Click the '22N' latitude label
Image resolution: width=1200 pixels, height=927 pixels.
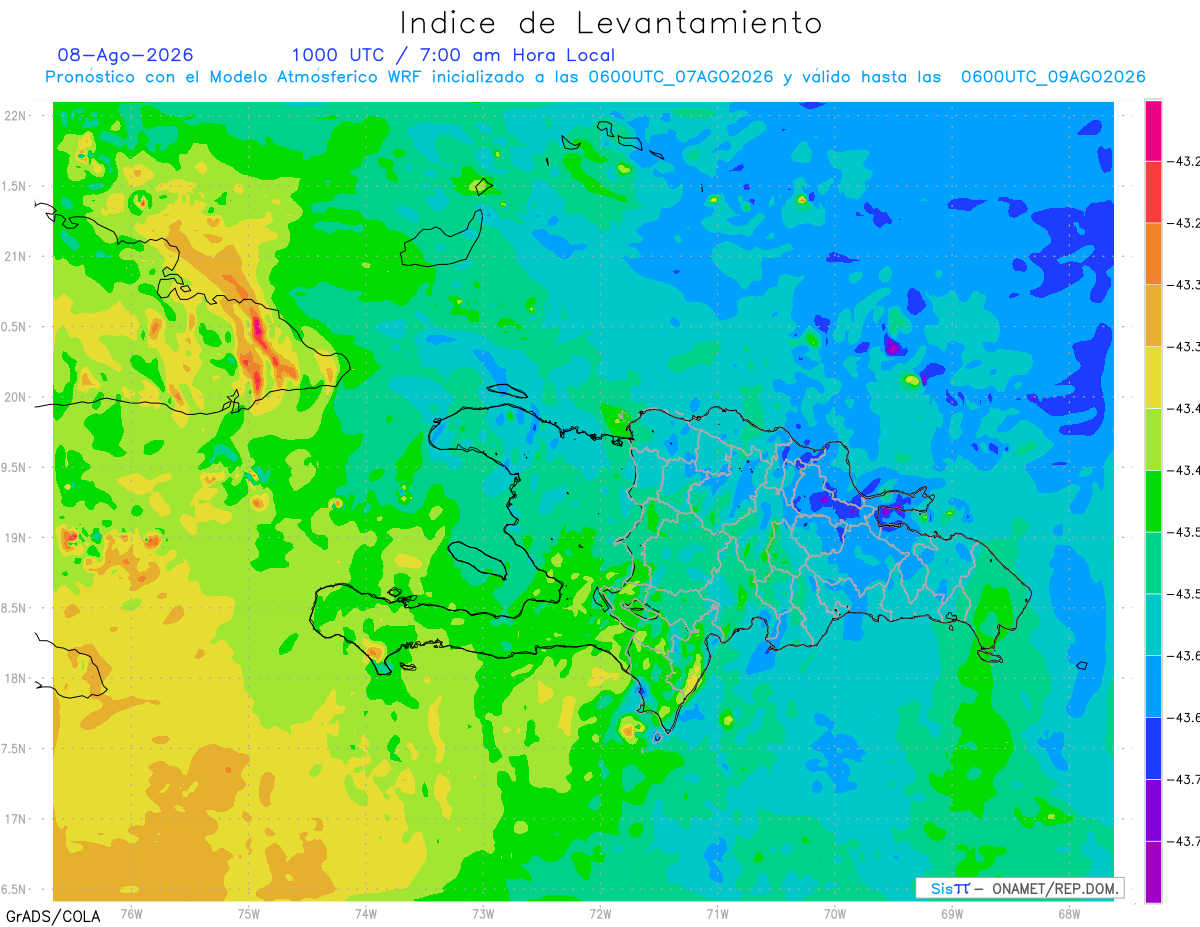(15, 116)
